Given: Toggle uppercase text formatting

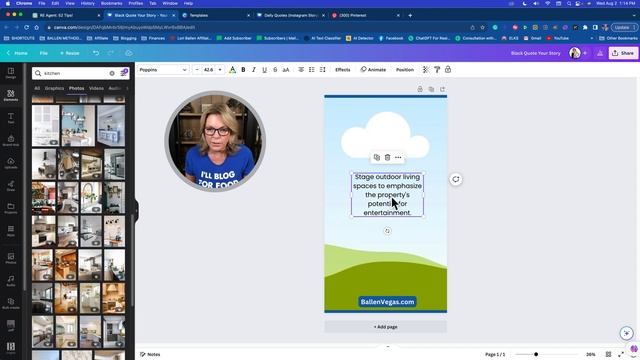Looking at the screenshot, I should 286,70.
